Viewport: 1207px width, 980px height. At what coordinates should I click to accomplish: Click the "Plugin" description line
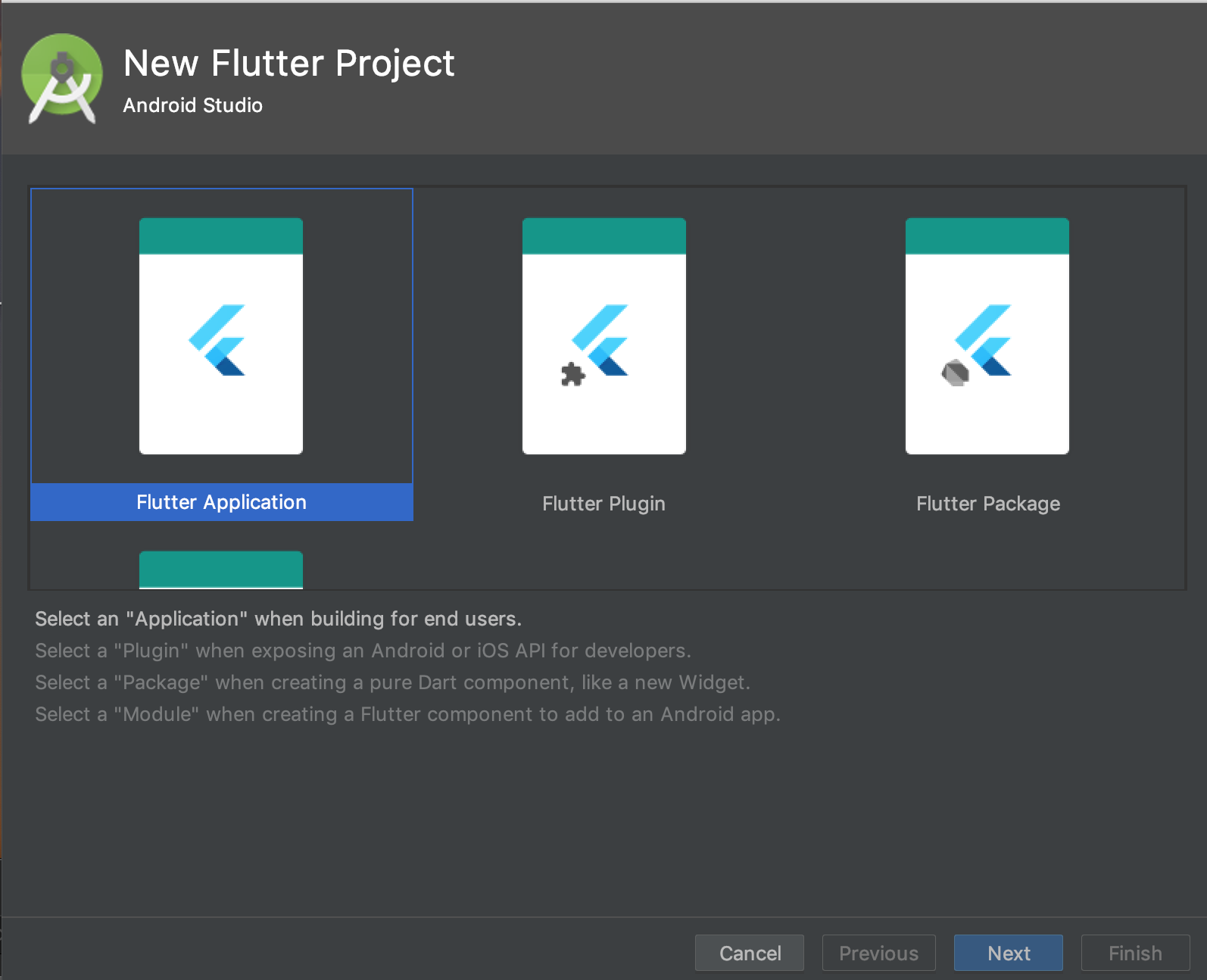363,651
